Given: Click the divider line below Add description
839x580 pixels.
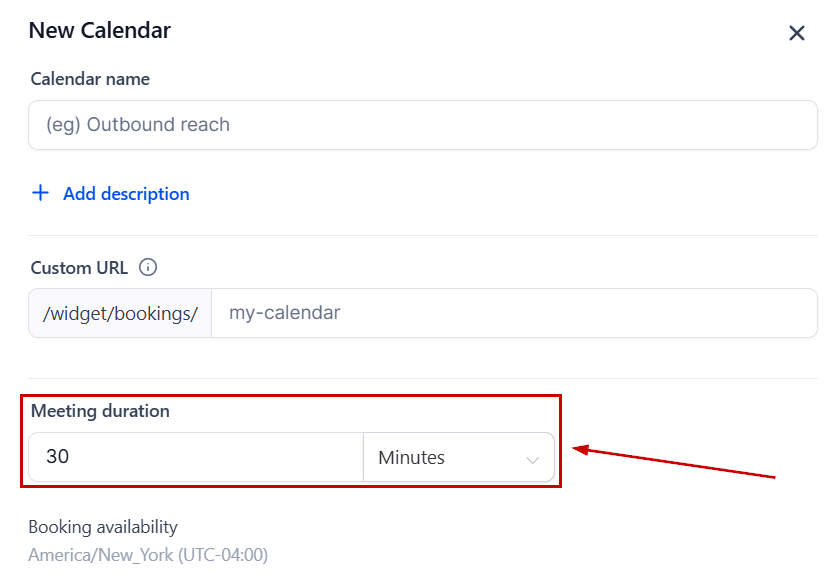Looking at the screenshot, I should [422, 235].
